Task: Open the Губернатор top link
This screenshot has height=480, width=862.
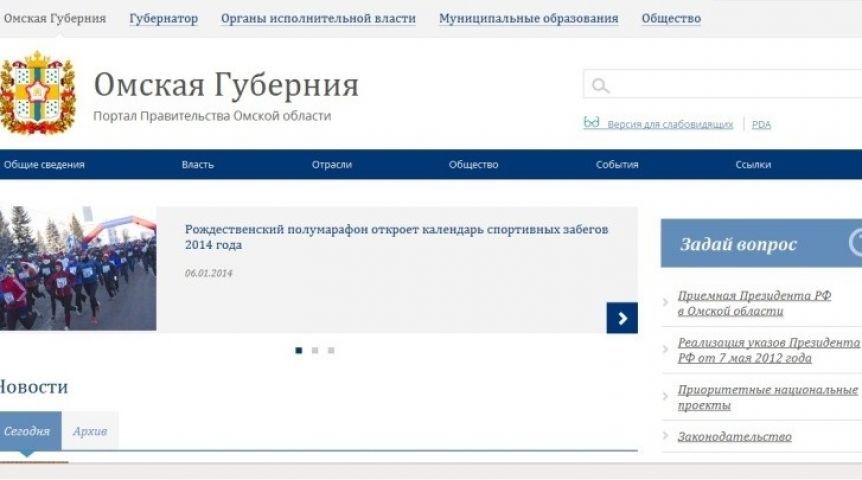Action: [x=163, y=19]
